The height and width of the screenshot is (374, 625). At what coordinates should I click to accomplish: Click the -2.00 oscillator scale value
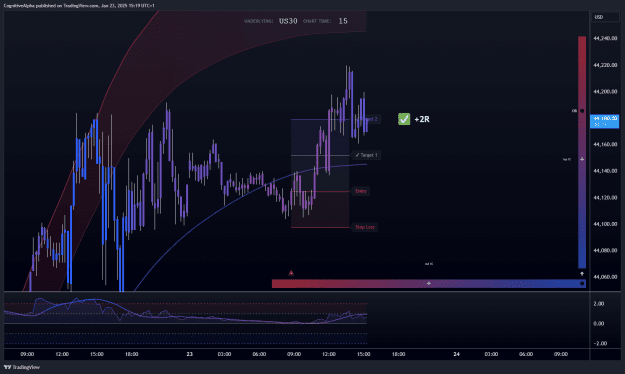599,343
